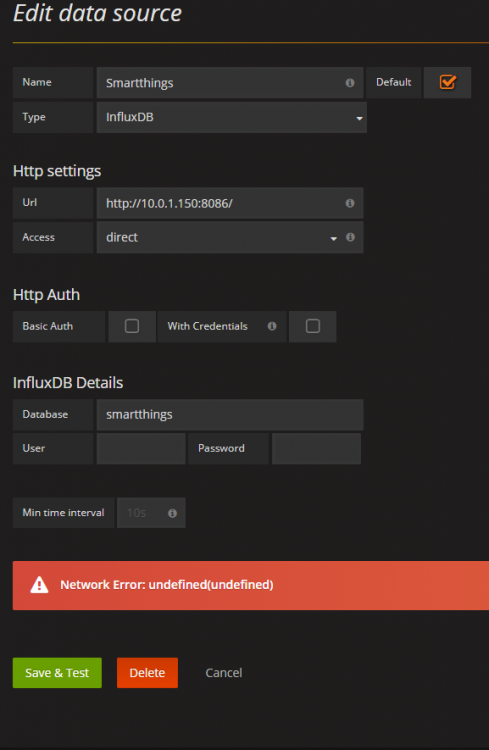Click the InfluxDB Details heading
Image resolution: width=489 pixels, height=750 pixels.
pyautogui.click(x=68, y=383)
